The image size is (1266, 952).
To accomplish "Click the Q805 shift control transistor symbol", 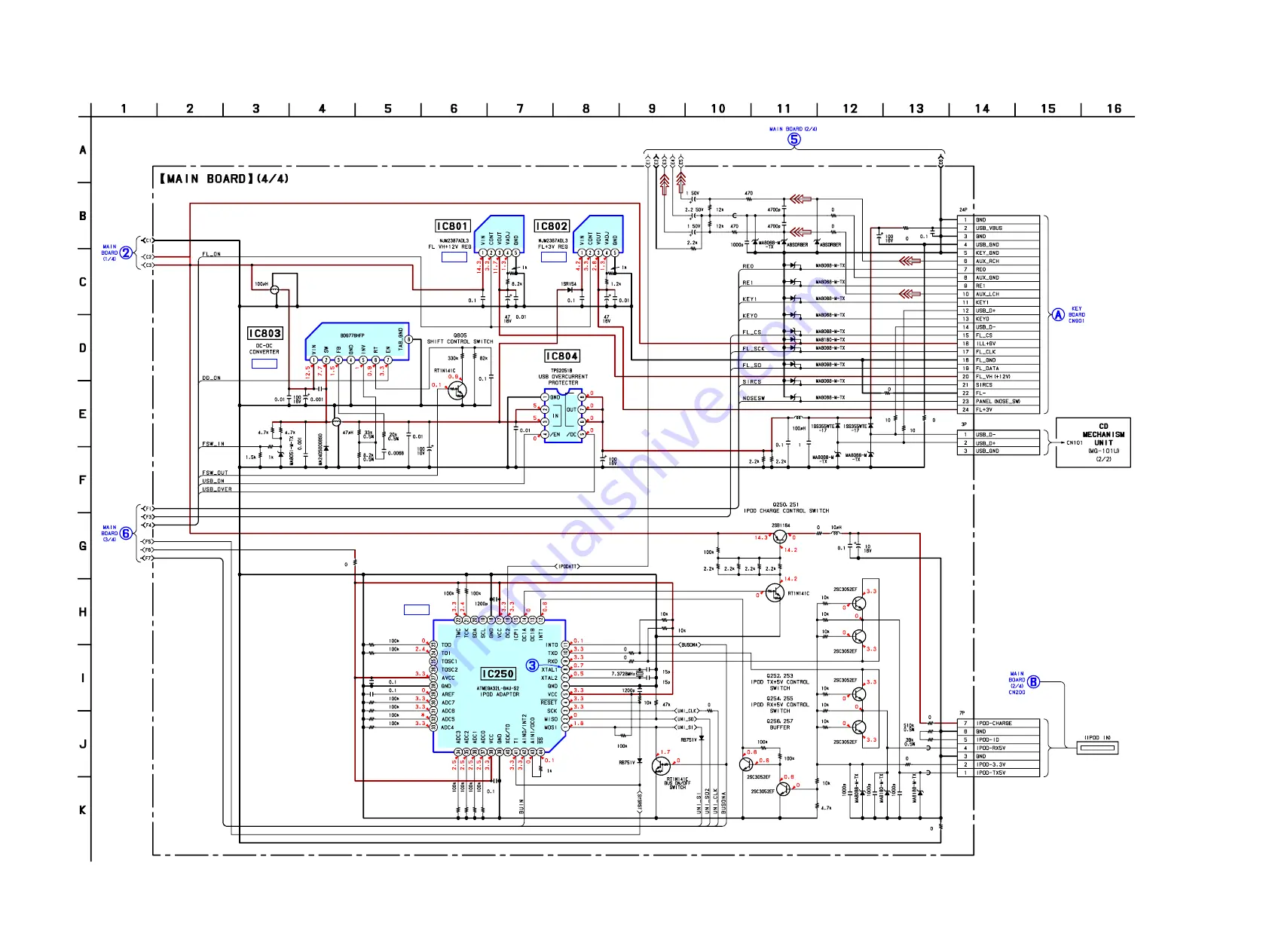I will (x=457, y=390).
